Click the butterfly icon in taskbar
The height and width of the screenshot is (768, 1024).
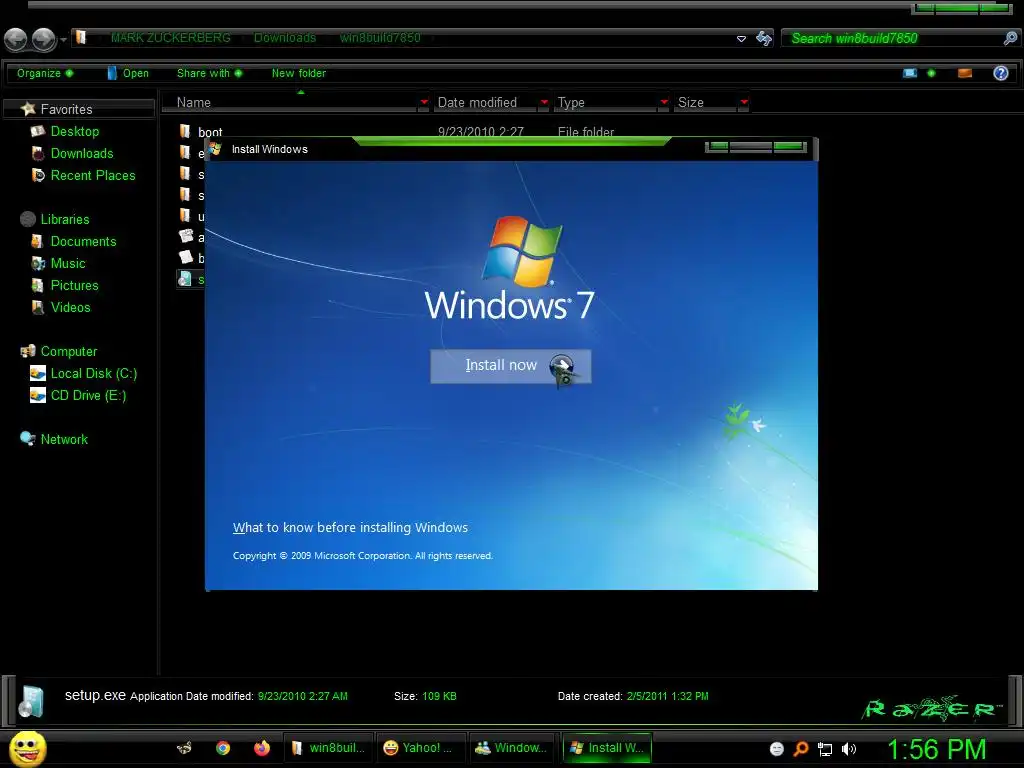click(185, 748)
